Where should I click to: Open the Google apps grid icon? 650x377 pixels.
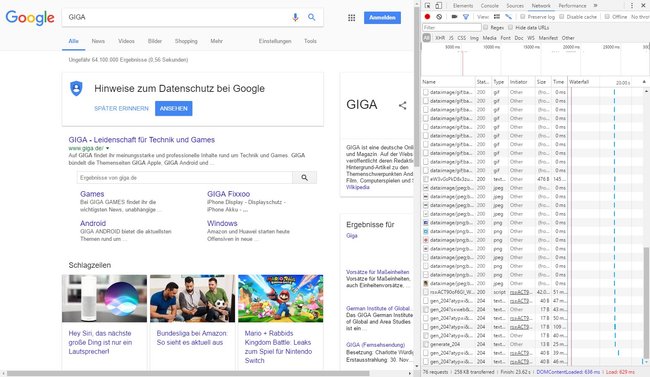point(352,17)
